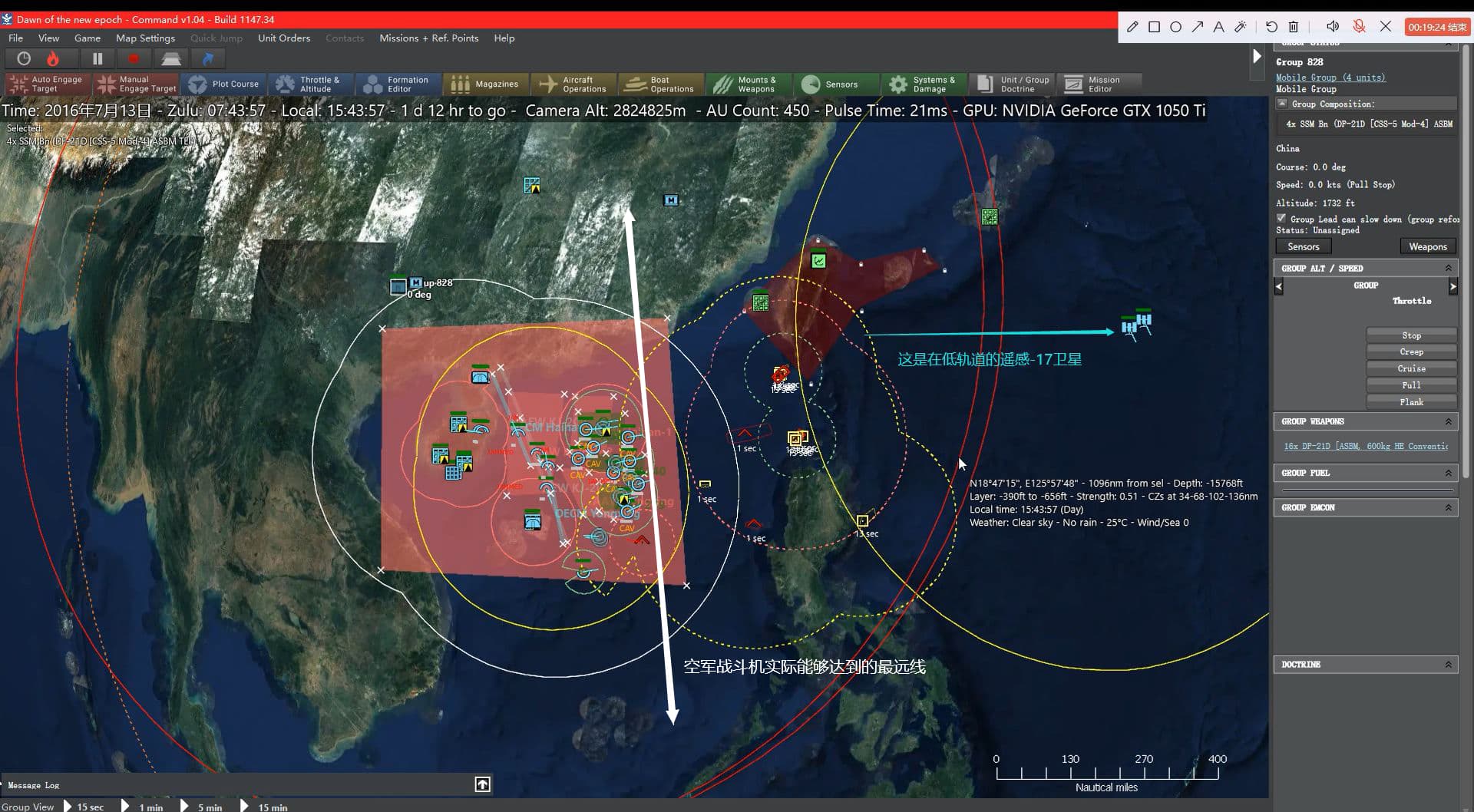Screen dimensions: 1474x812
Task: Select the recorder magic wand tool
Action: (1241, 27)
